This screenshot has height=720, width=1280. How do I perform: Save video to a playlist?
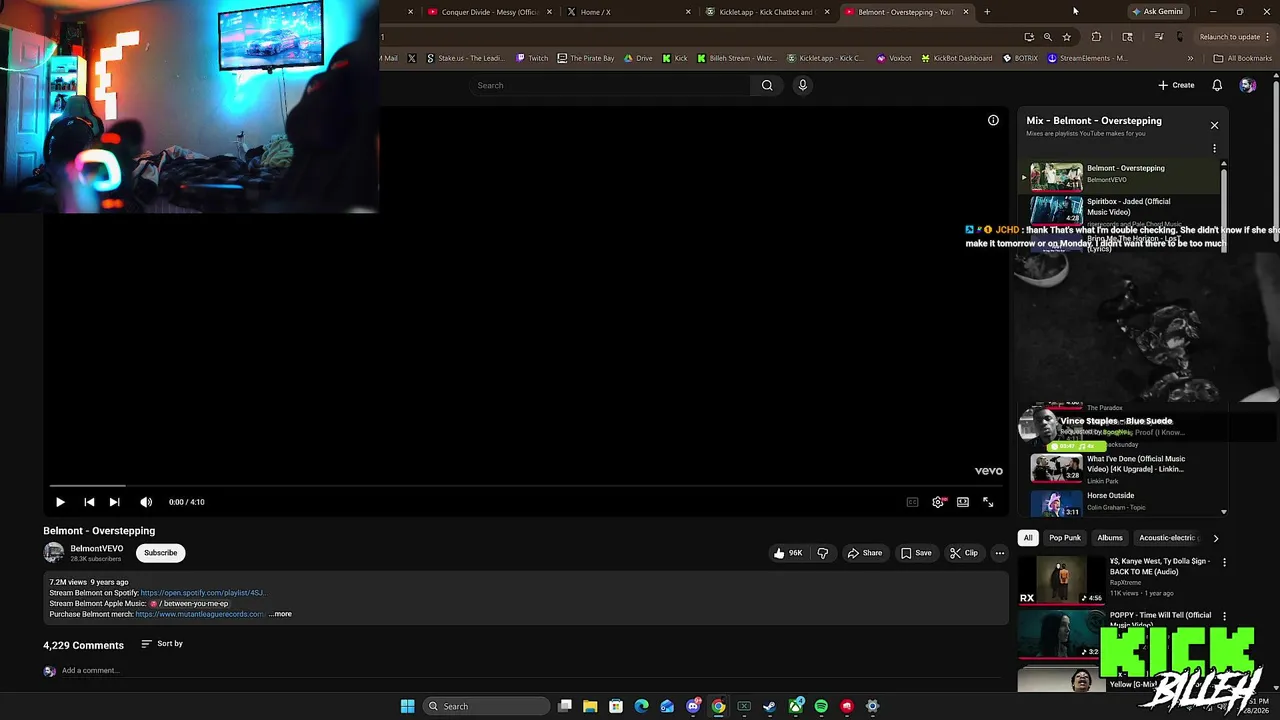tap(916, 553)
